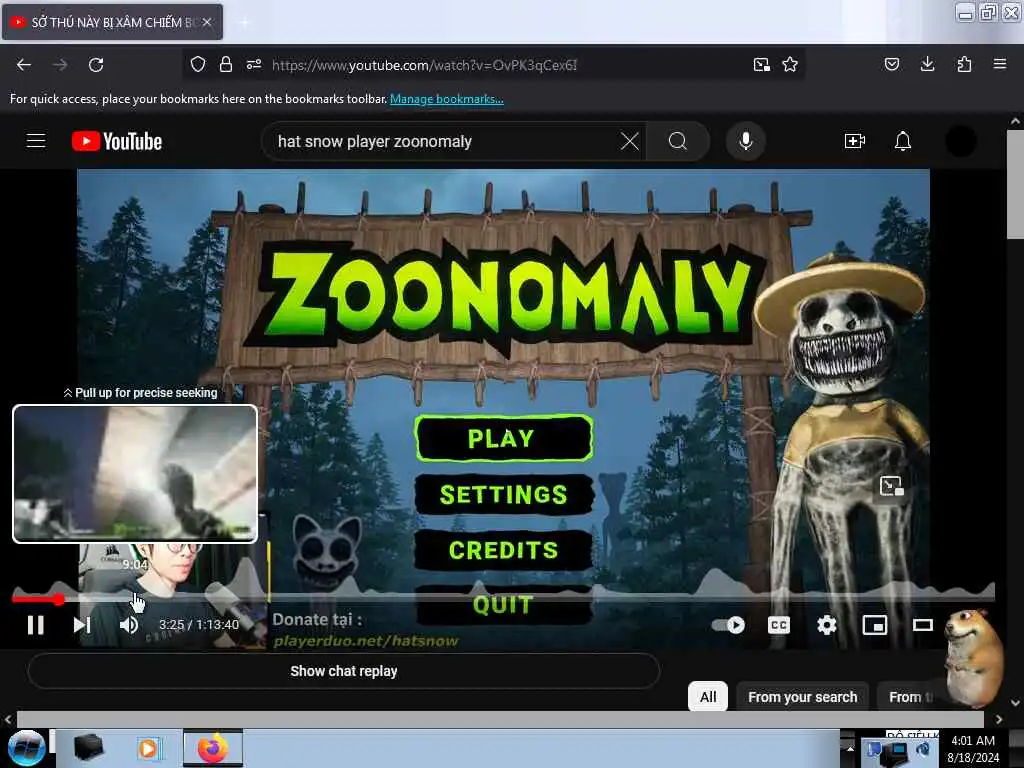Open the Firefox application menu
1024x768 pixels.
[999, 64]
